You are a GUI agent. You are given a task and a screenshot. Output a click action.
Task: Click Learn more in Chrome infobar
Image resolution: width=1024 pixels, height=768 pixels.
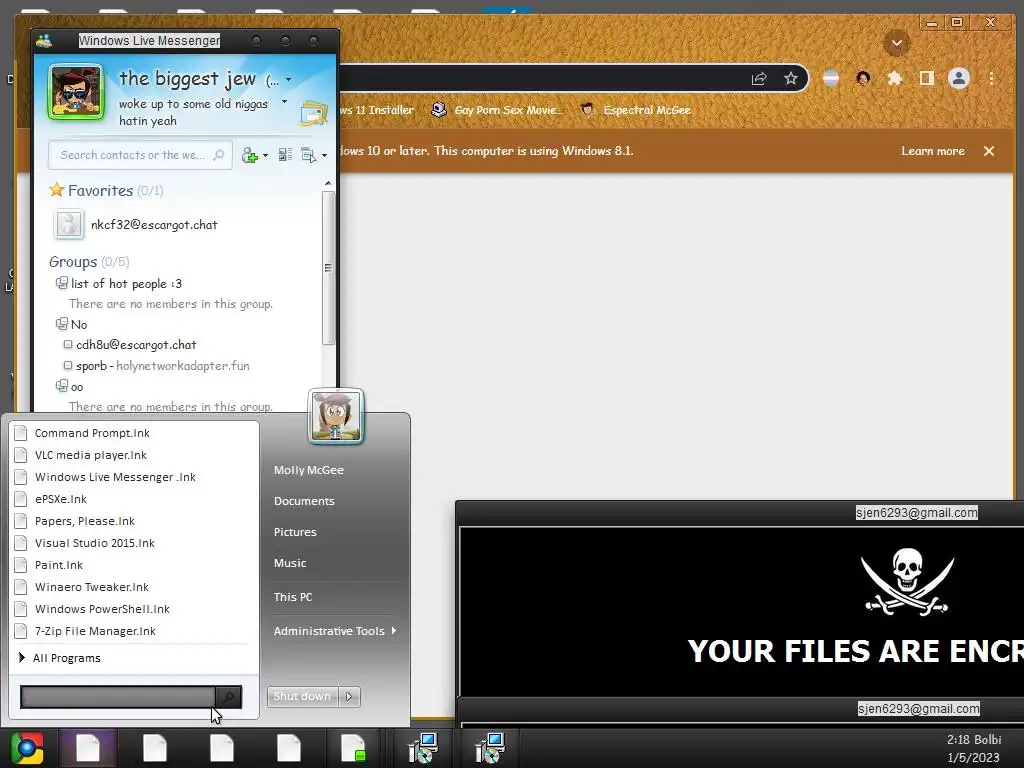(933, 151)
